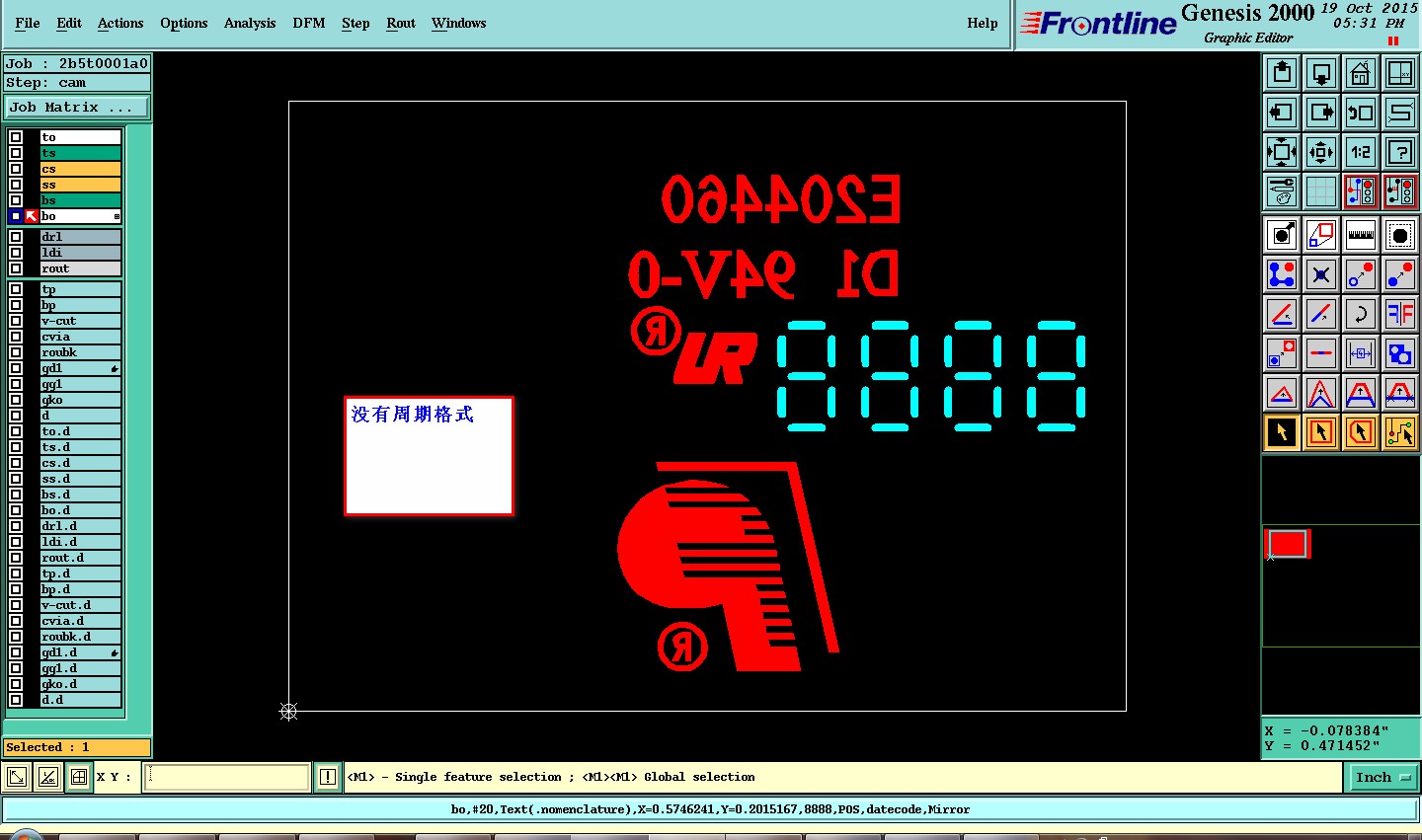Toggle the checkbox beside layer 'cs'

click(16, 169)
